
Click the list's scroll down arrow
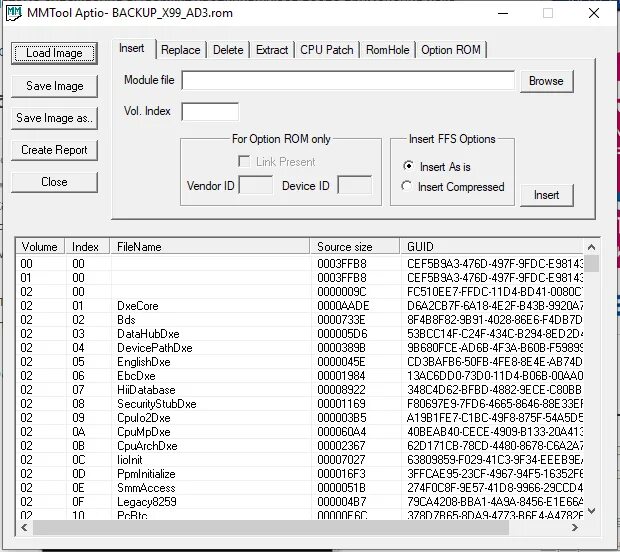click(x=592, y=511)
